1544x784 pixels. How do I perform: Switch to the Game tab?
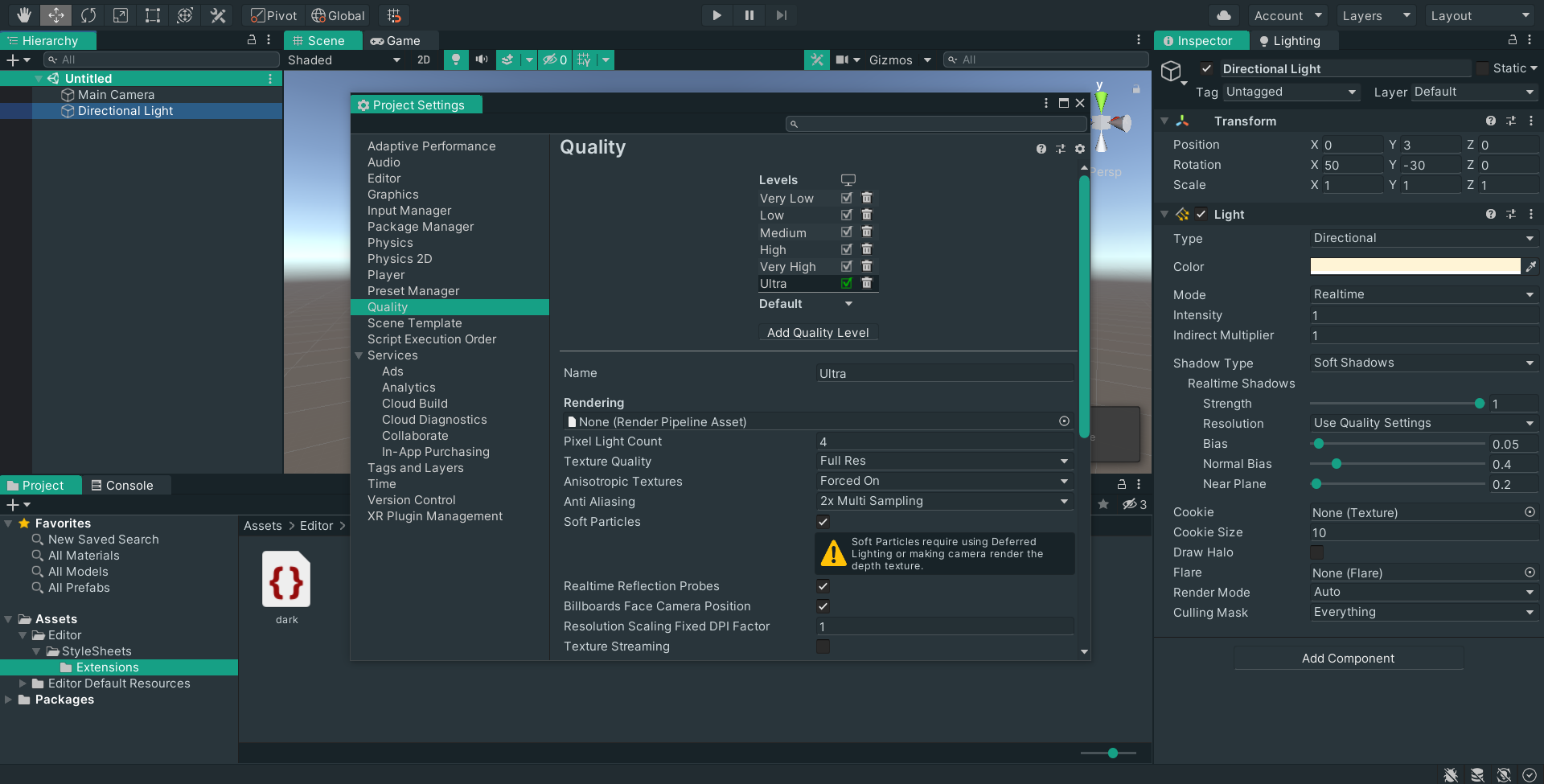399,40
